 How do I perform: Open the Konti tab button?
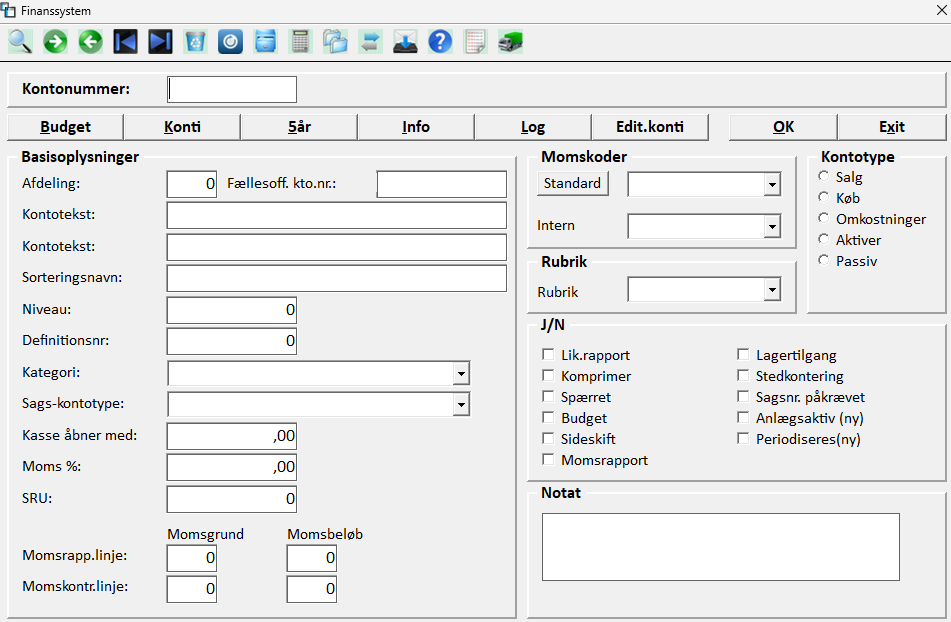click(x=182, y=127)
